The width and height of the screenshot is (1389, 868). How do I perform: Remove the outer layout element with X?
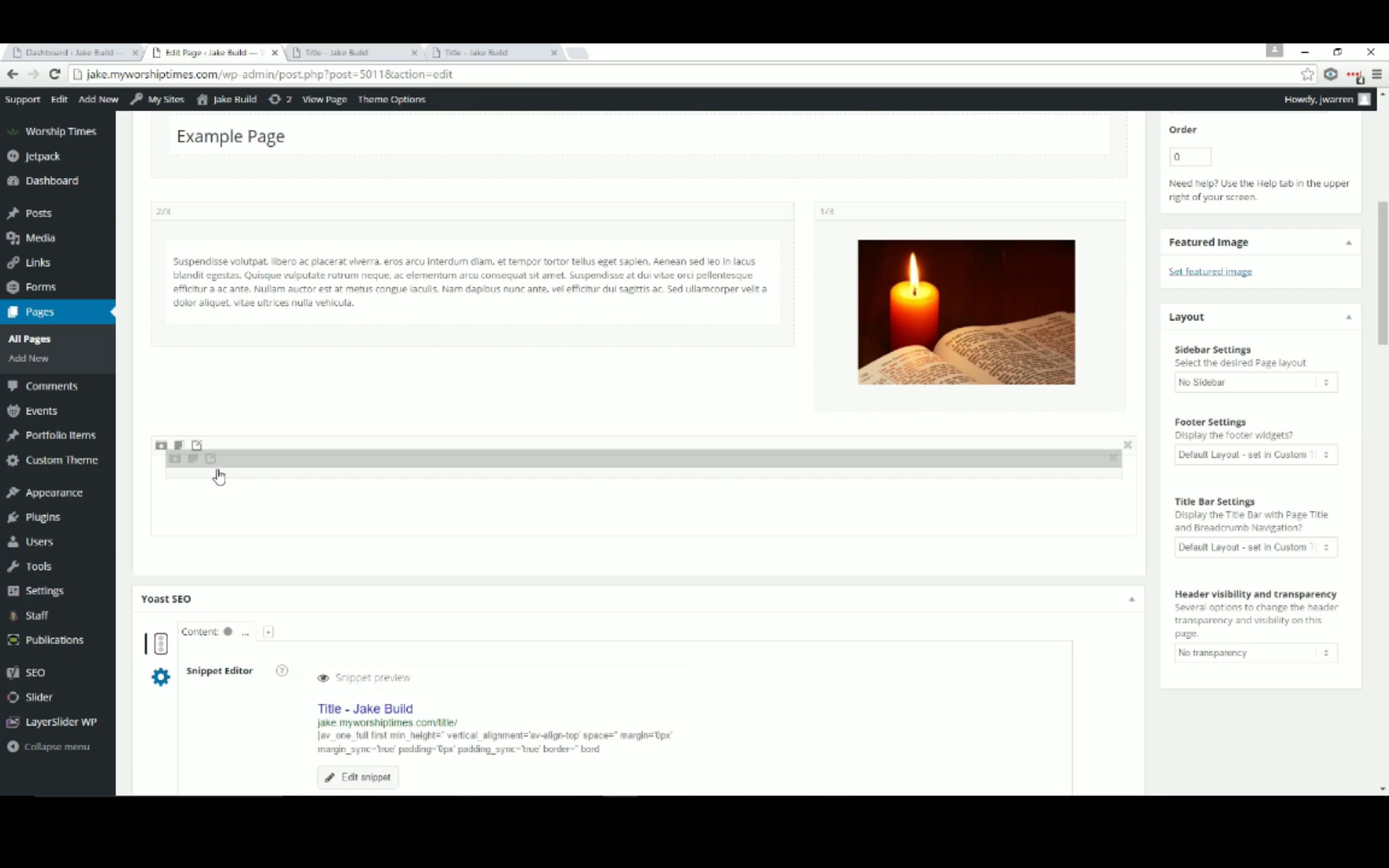[1127, 445]
